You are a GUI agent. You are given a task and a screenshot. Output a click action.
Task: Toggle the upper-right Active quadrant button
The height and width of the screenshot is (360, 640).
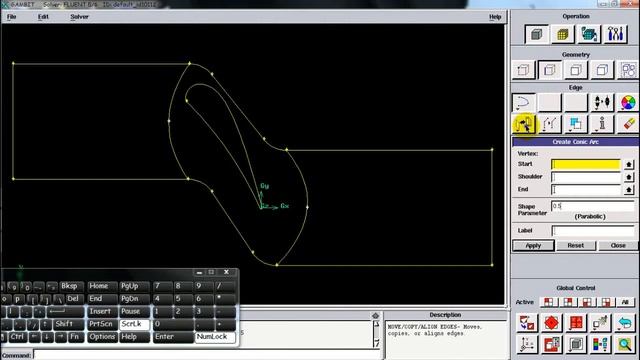pos(568,302)
